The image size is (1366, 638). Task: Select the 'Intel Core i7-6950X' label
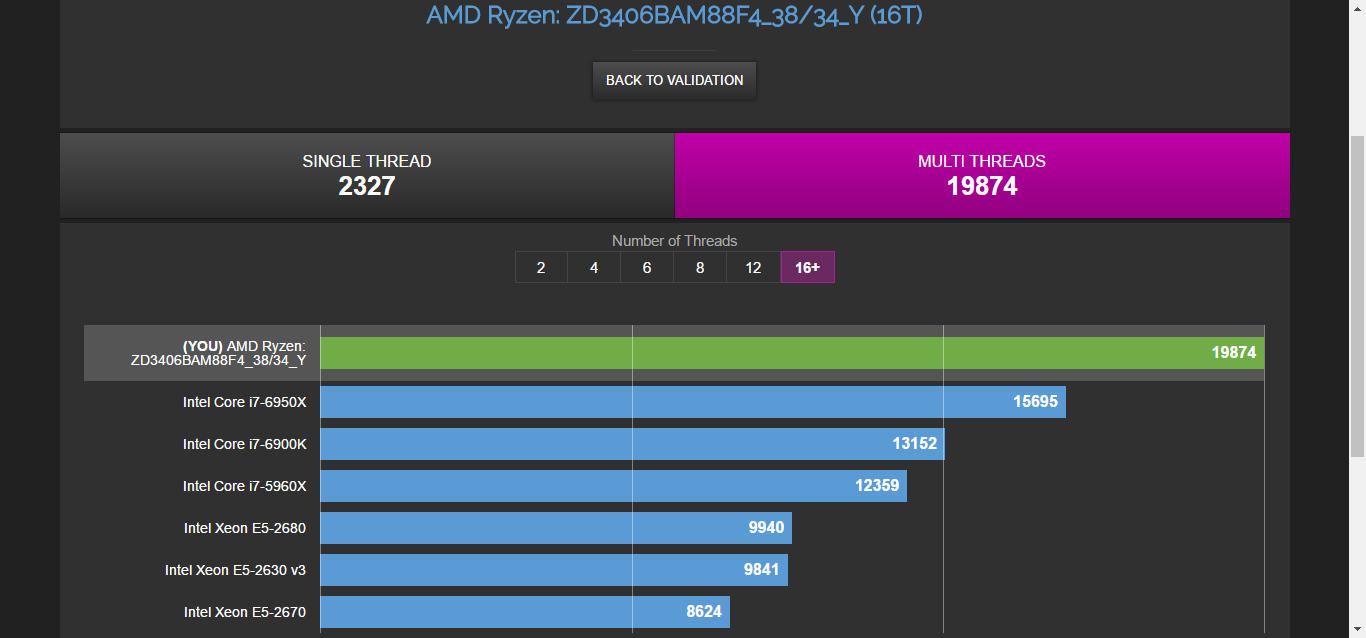point(245,402)
